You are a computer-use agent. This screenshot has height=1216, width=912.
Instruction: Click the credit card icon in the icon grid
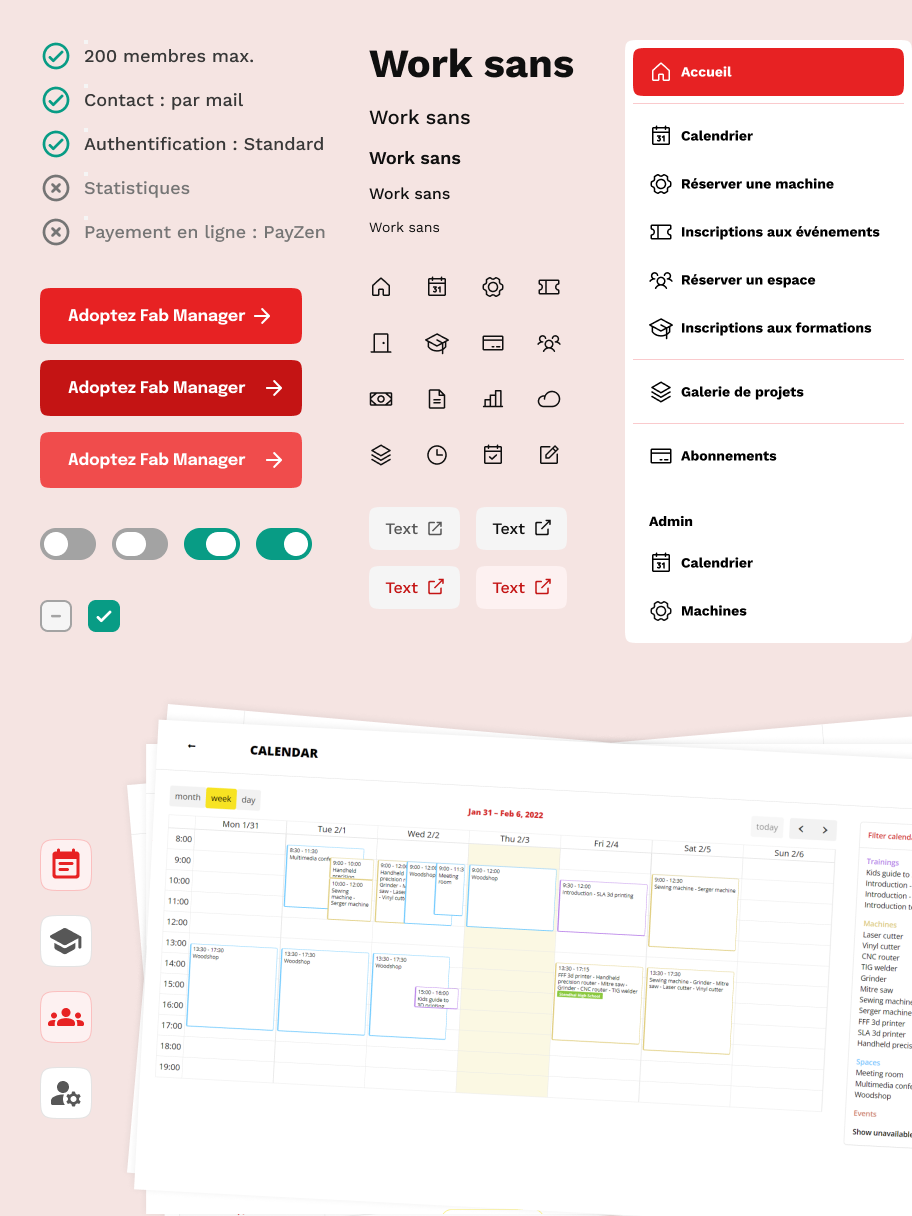click(x=493, y=343)
